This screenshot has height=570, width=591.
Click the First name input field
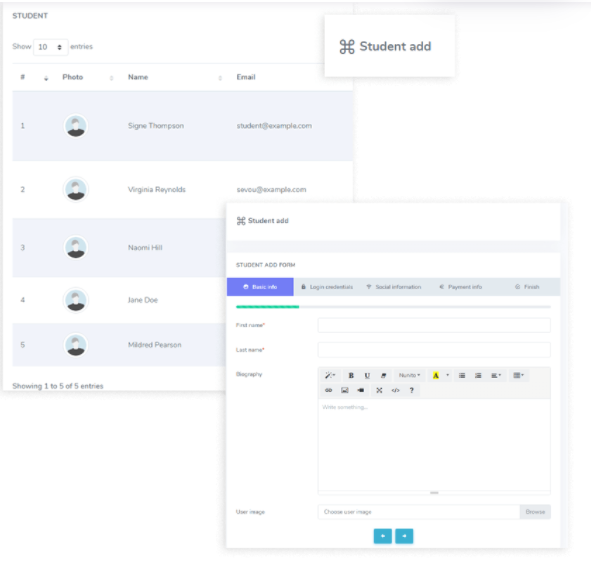click(434, 325)
